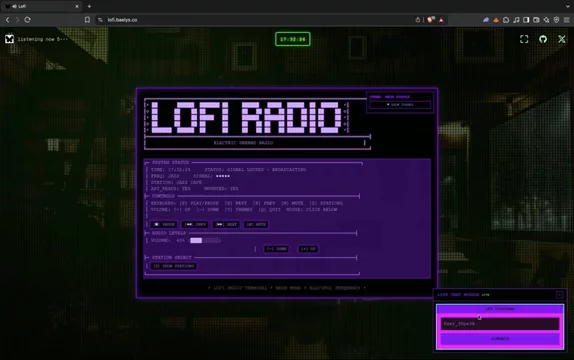The height and width of the screenshot is (360, 574).
Task: Toggle the browser sidebar panel
Action: click(x=526, y=20)
